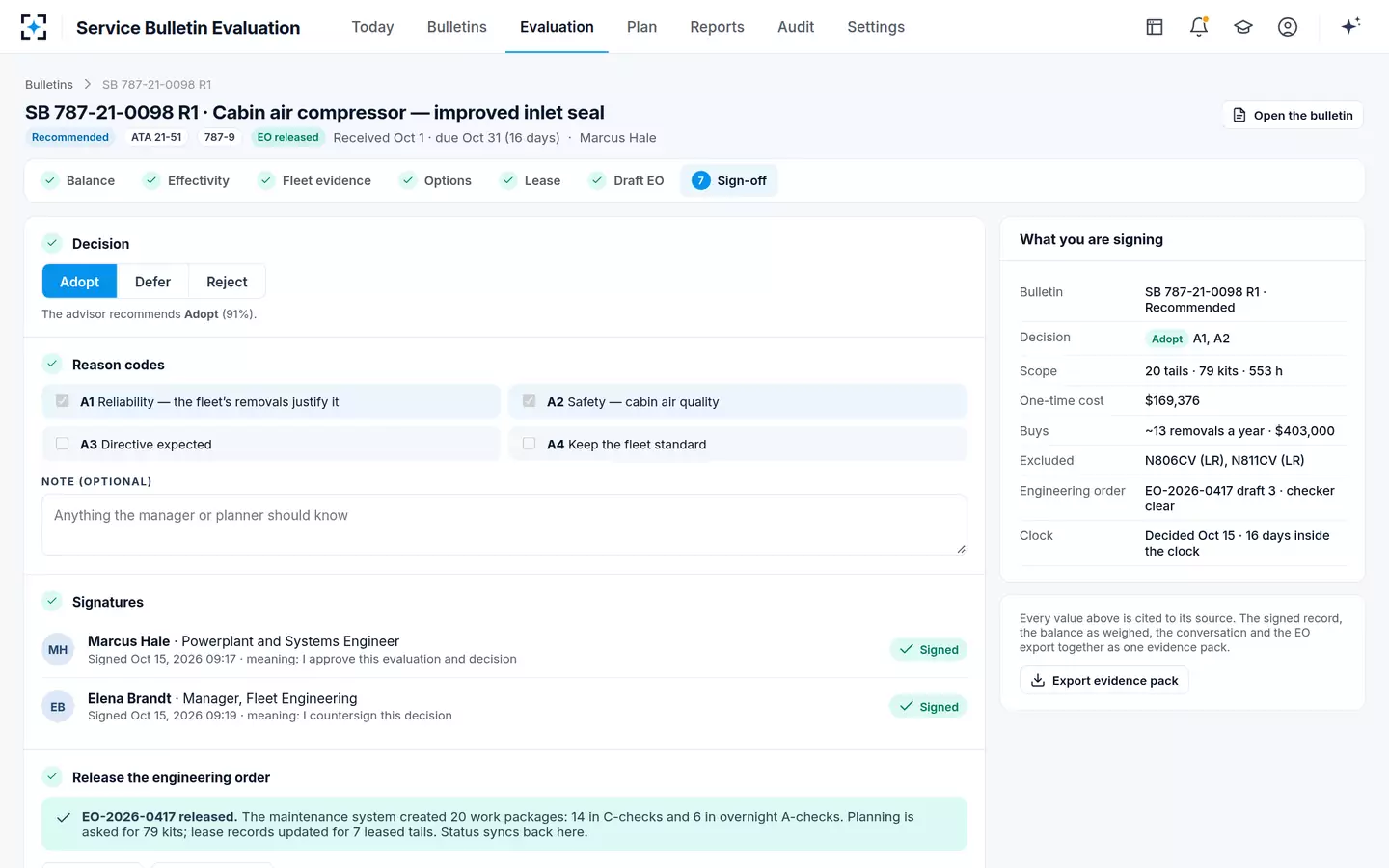Click the EB avatar for Elena Brandt
The height and width of the screenshot is (868, 1389).
pyautogui.click(x=58, y=707)
